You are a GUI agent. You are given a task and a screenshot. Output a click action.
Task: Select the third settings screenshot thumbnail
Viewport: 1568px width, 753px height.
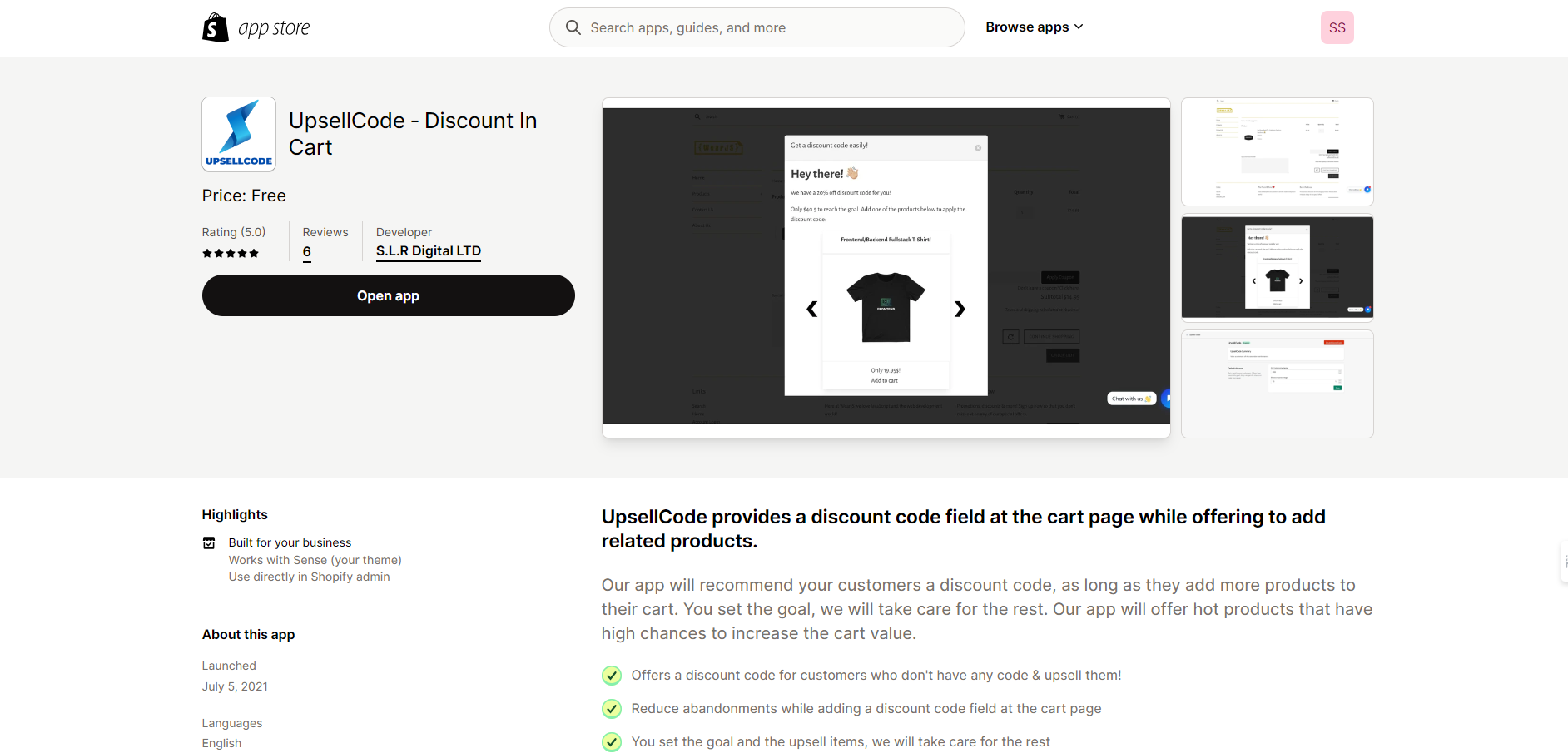(x=1277, y=384)
